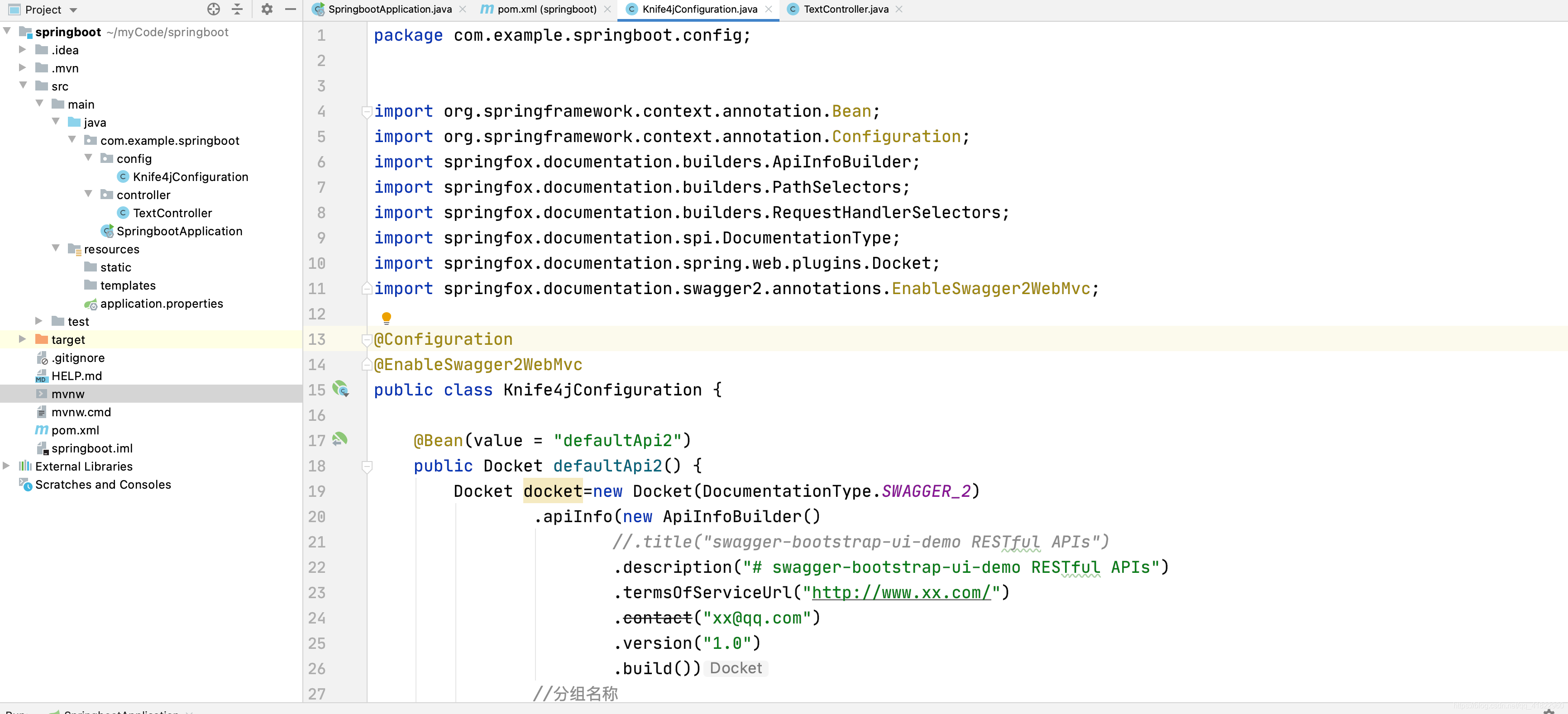The image size is (1568, 714).
Task: Expand External Libraries node
Action: (6, 466)
